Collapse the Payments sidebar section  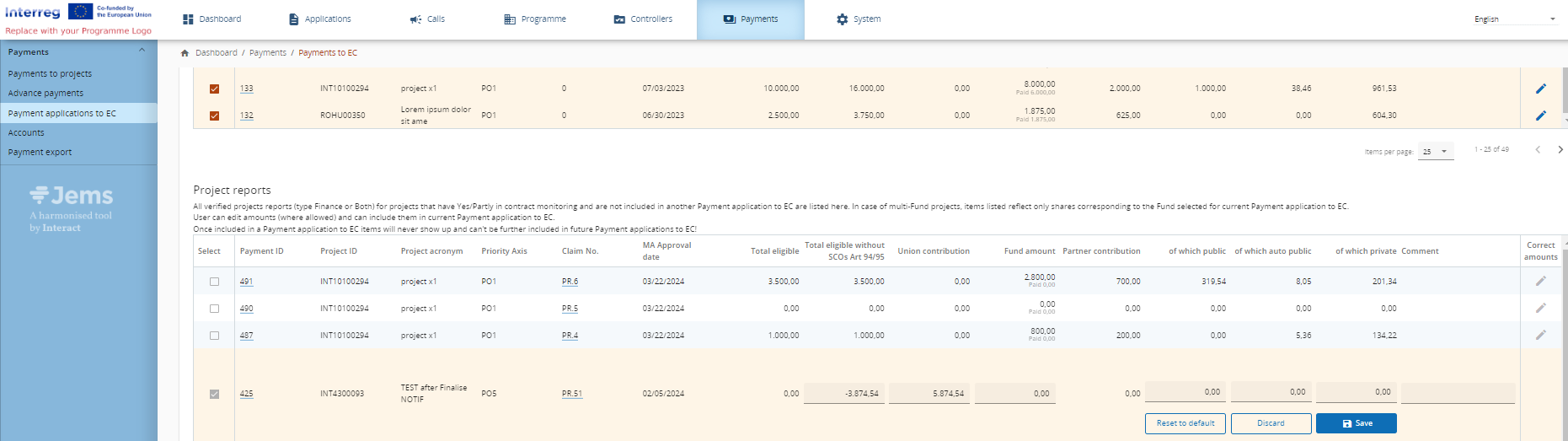[x=142, y=51]
